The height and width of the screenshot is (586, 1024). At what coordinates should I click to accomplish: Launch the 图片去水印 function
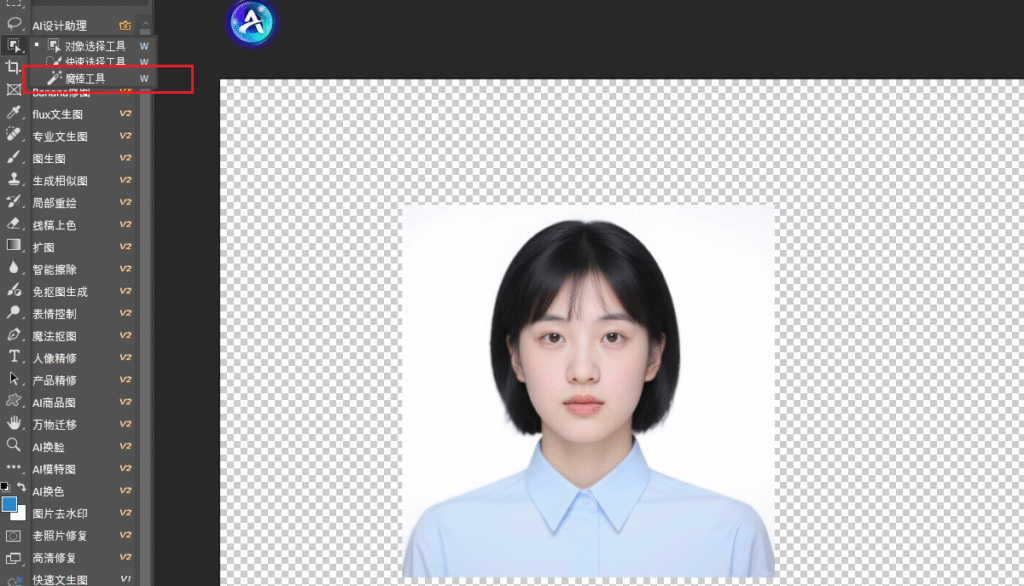[x=61, y=514]
